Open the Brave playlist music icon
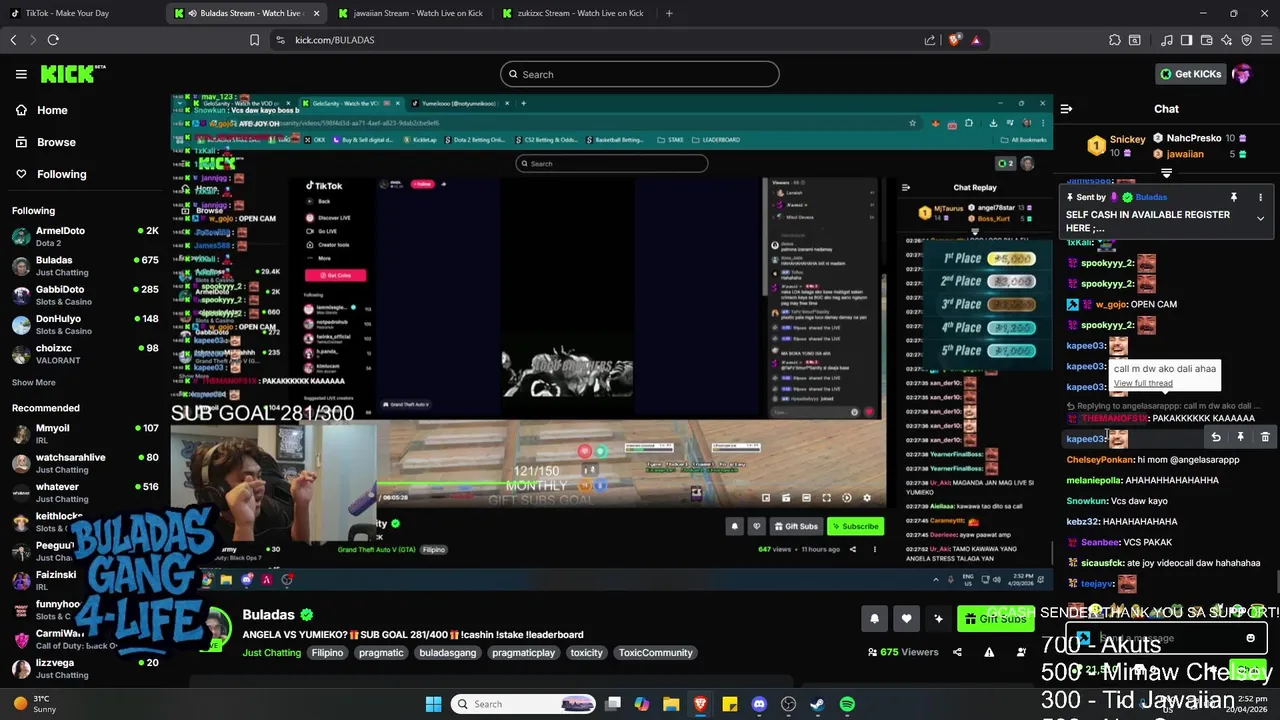The image size is (1280, 720). tap(1167, 40)
